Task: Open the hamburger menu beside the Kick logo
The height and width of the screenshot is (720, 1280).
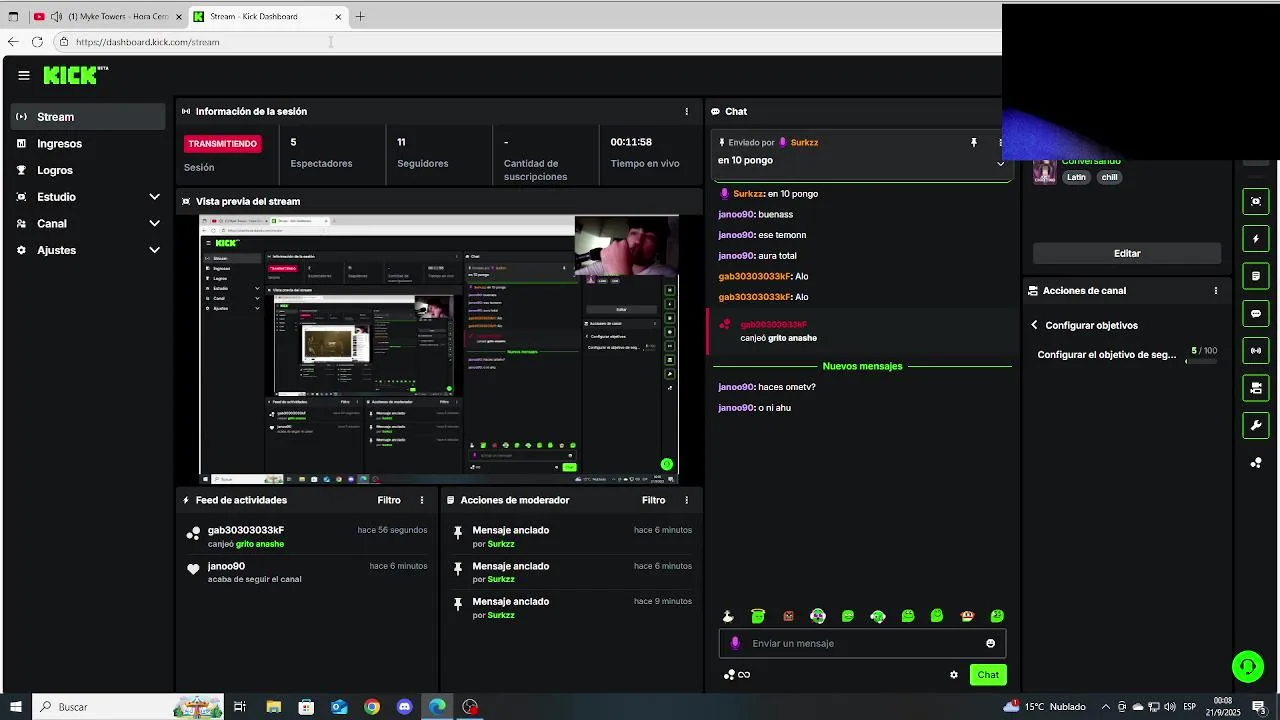Action: tap(23, 75)
